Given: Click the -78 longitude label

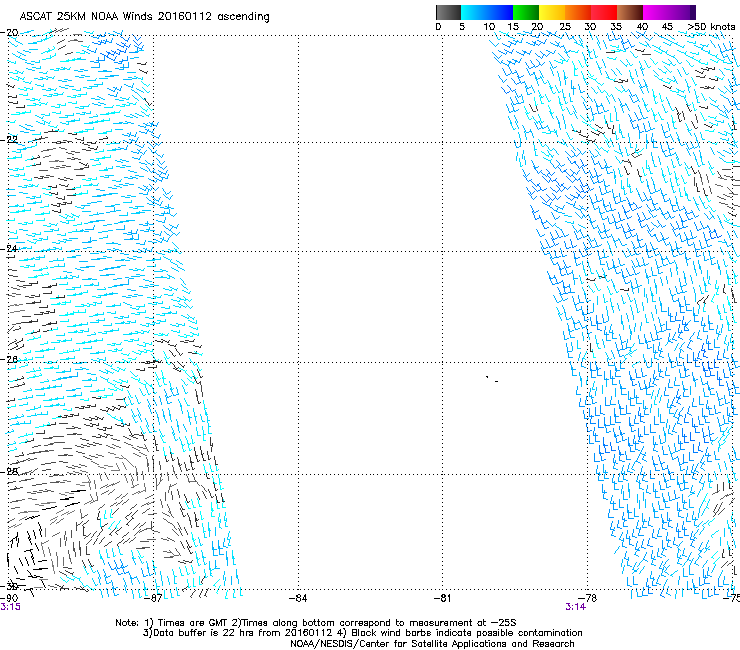Looking at the screenshot, I should point(587,598).
